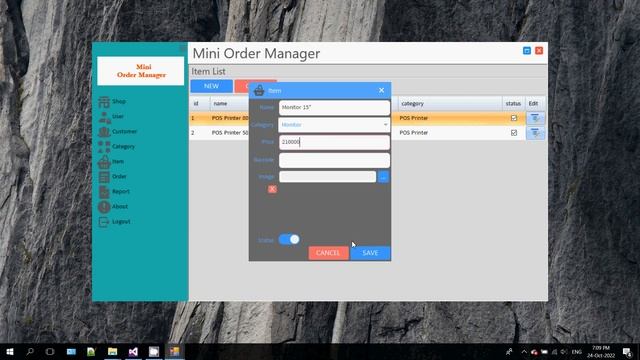Click CANCEL in the Item dialog
The image size is (640, 360).
click(328, 253)
